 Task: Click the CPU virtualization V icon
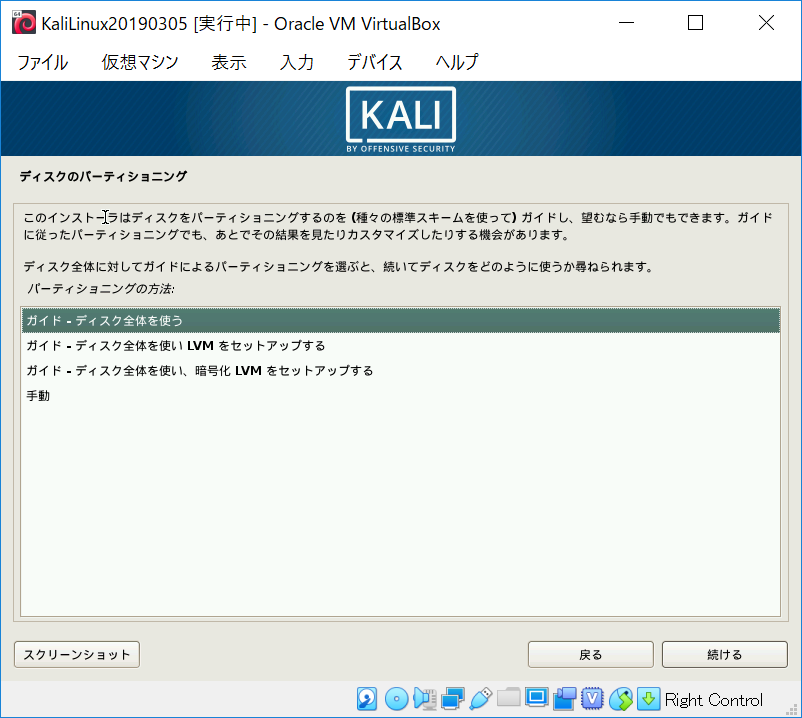coord(592,699)
